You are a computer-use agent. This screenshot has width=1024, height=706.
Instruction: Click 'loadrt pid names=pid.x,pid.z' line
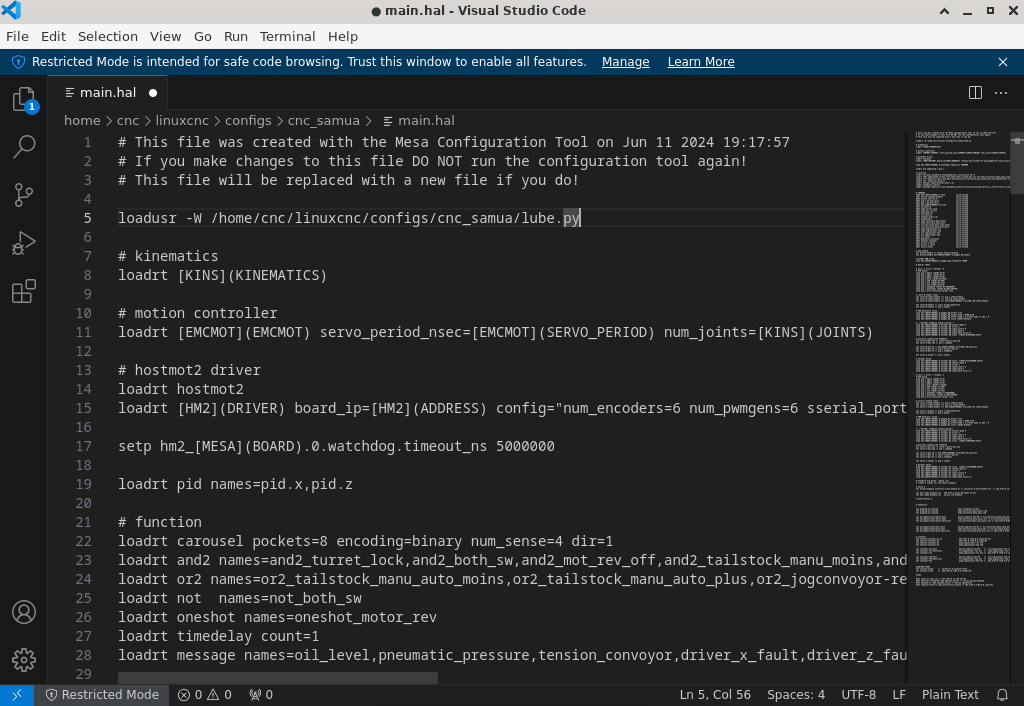click(236, 485)
